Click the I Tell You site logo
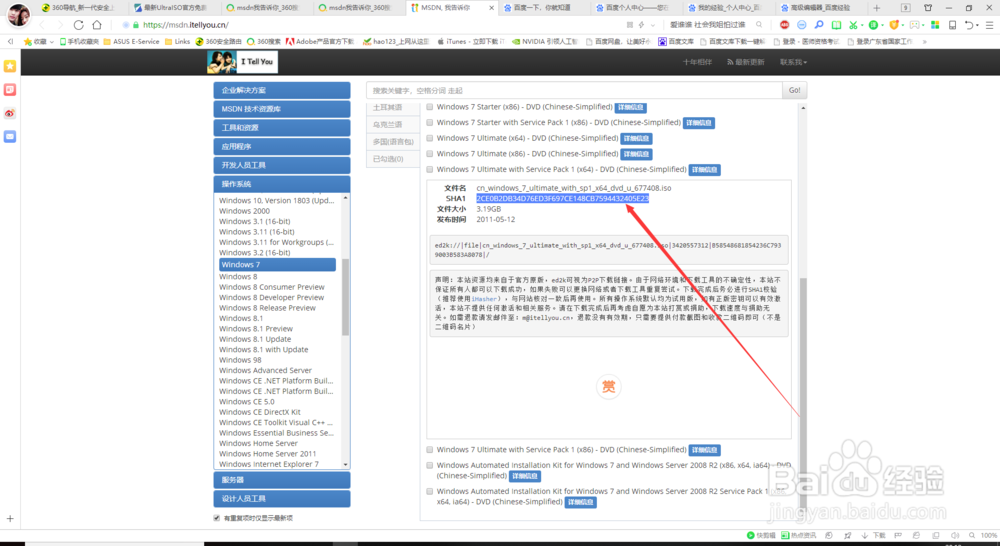This screenshot has height=546, width=1000. (x=242, y=62)
